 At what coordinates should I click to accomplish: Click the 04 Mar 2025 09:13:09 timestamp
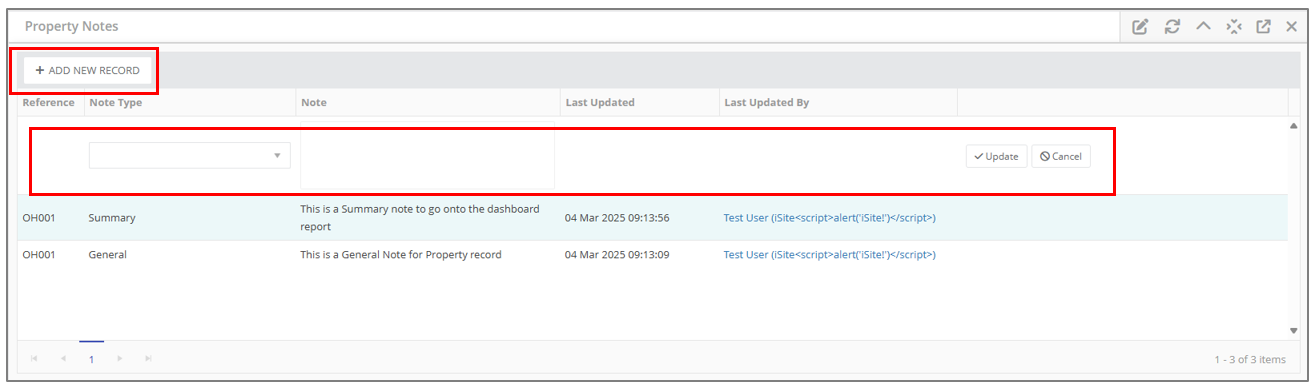click(617, 255)
